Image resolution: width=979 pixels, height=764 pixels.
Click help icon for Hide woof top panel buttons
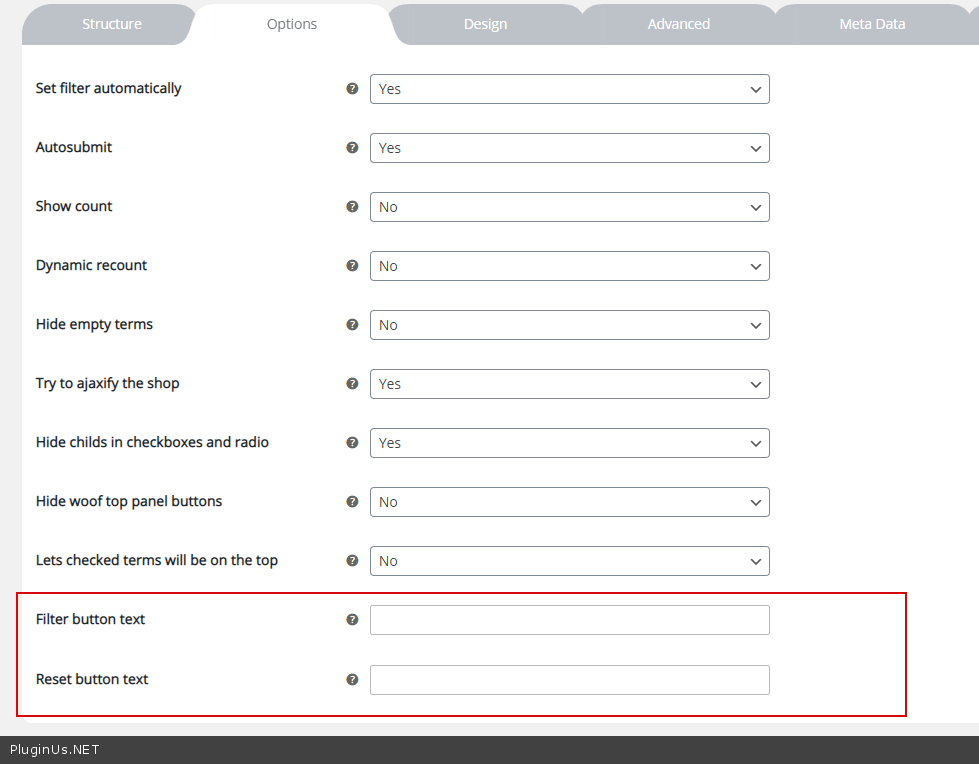[x=352, y=502]
